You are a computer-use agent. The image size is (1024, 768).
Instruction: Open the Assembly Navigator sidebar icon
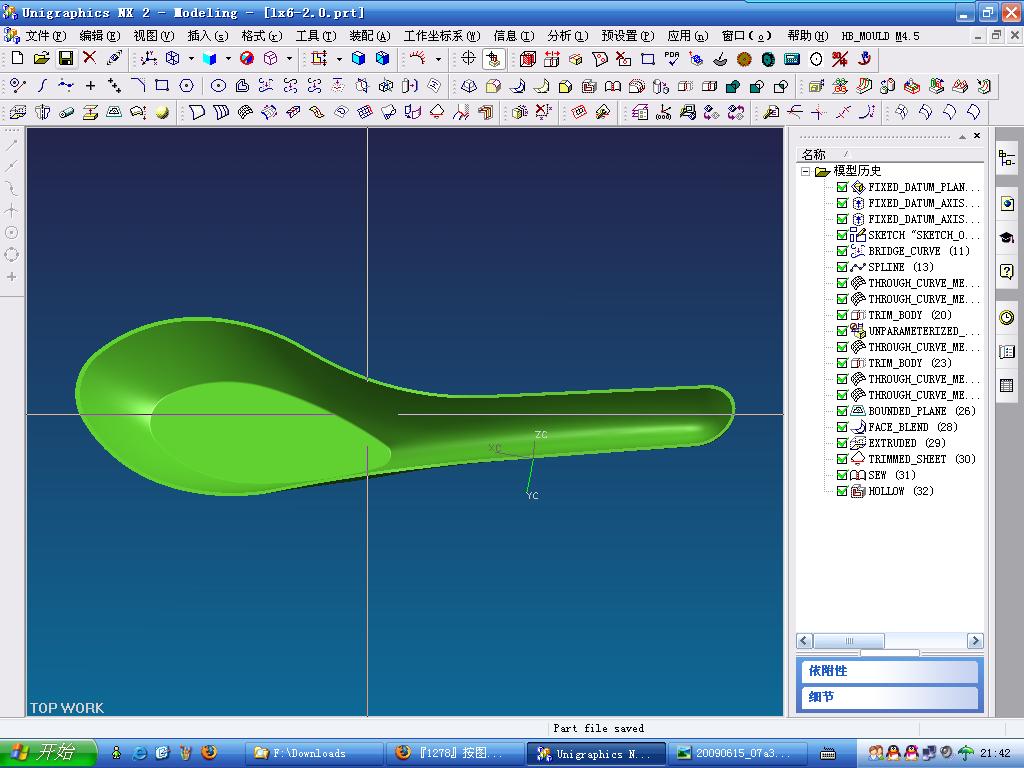[x=1006, y=157]
